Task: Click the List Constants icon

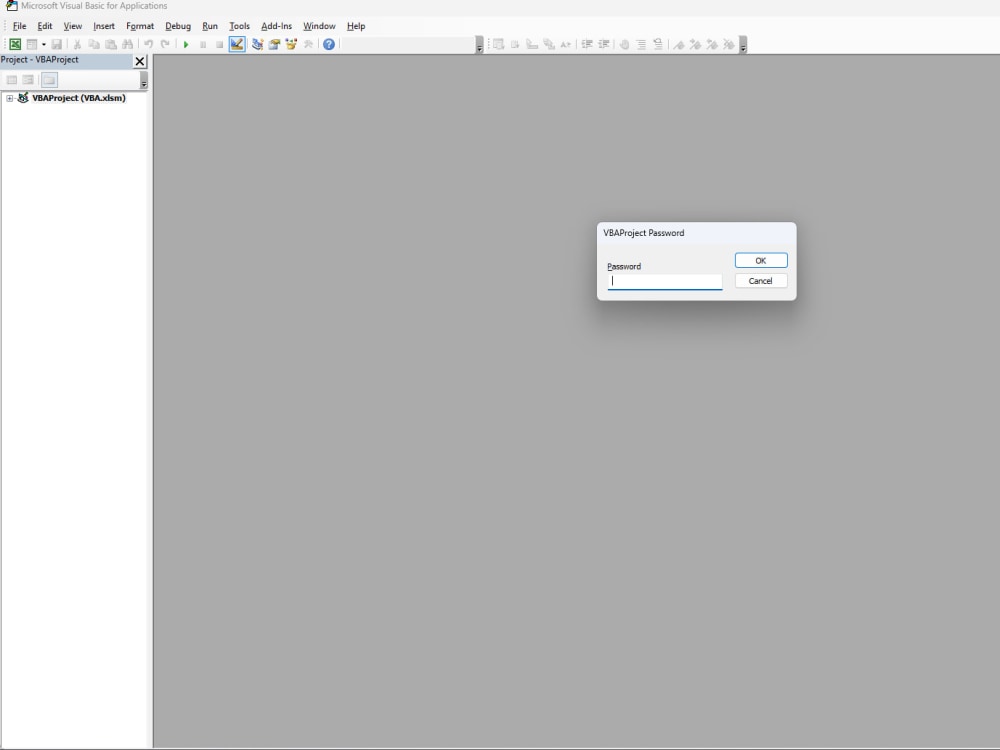Action: point(515,44)
